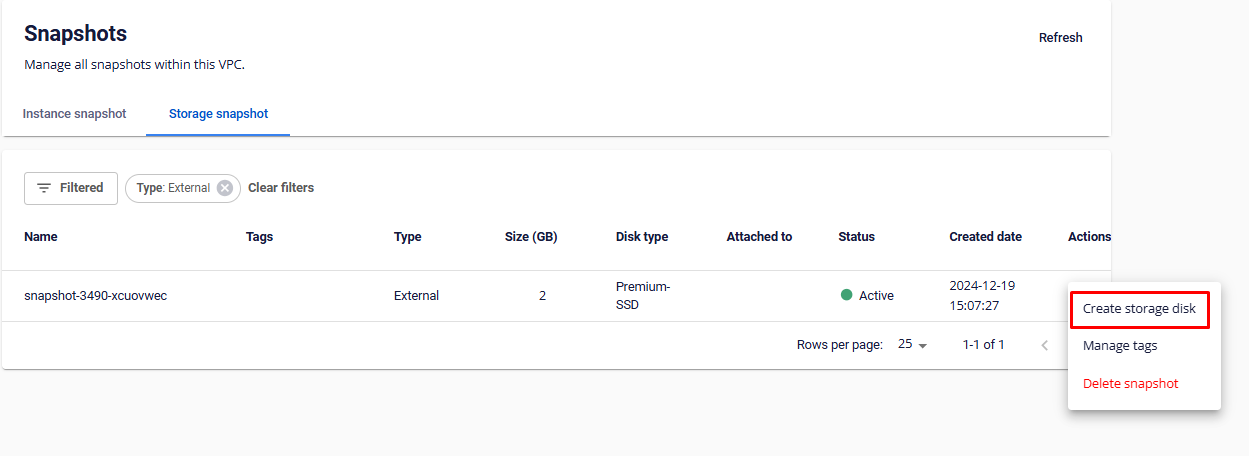Select the Storage snapshot tab

[218, 114]
